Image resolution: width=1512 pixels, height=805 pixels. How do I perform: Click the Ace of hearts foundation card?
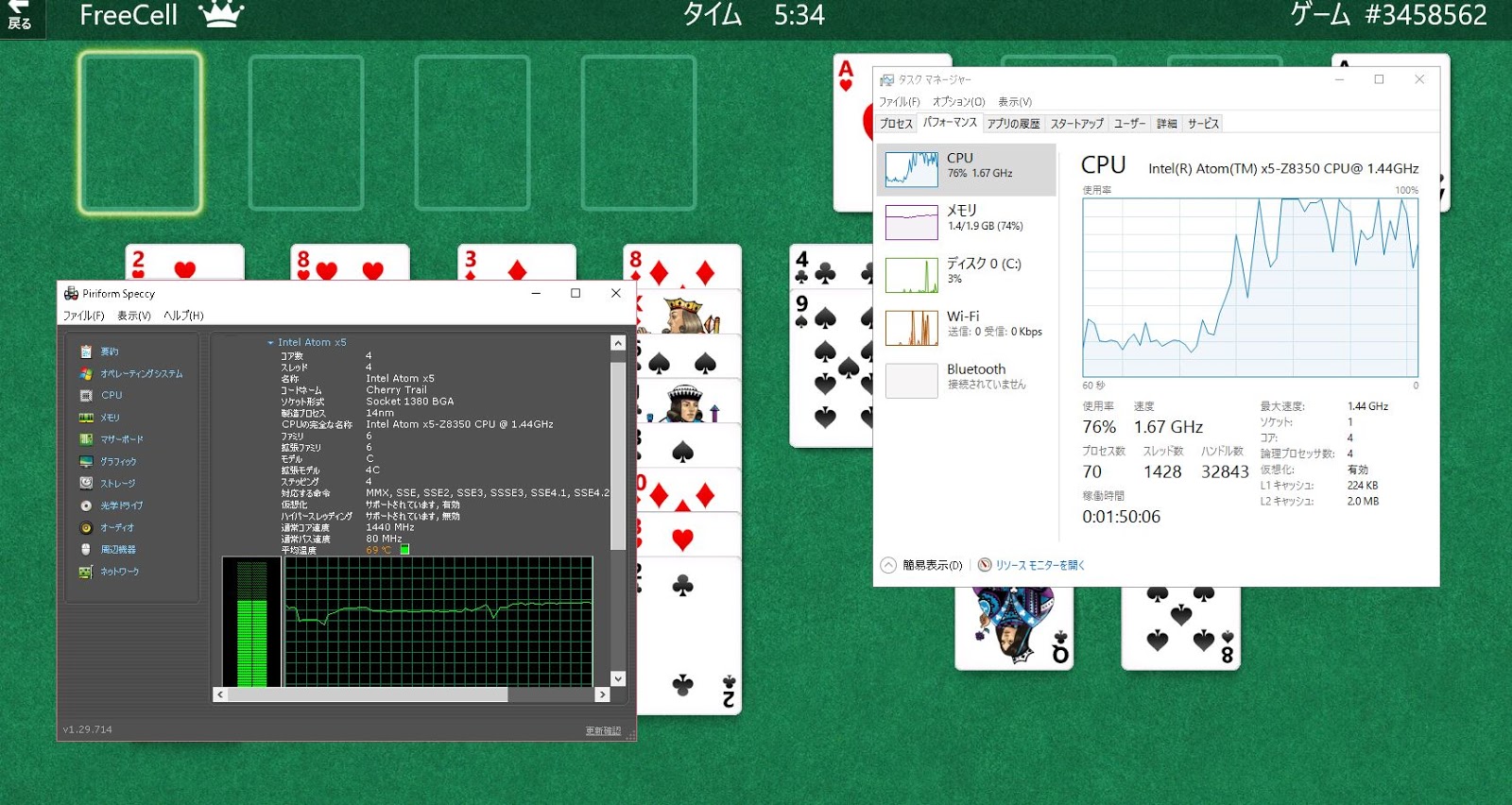(x=851, y=132)
